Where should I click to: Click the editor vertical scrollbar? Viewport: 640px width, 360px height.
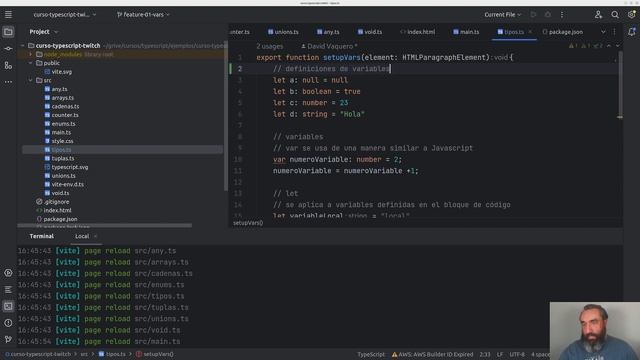click(620, 86)
